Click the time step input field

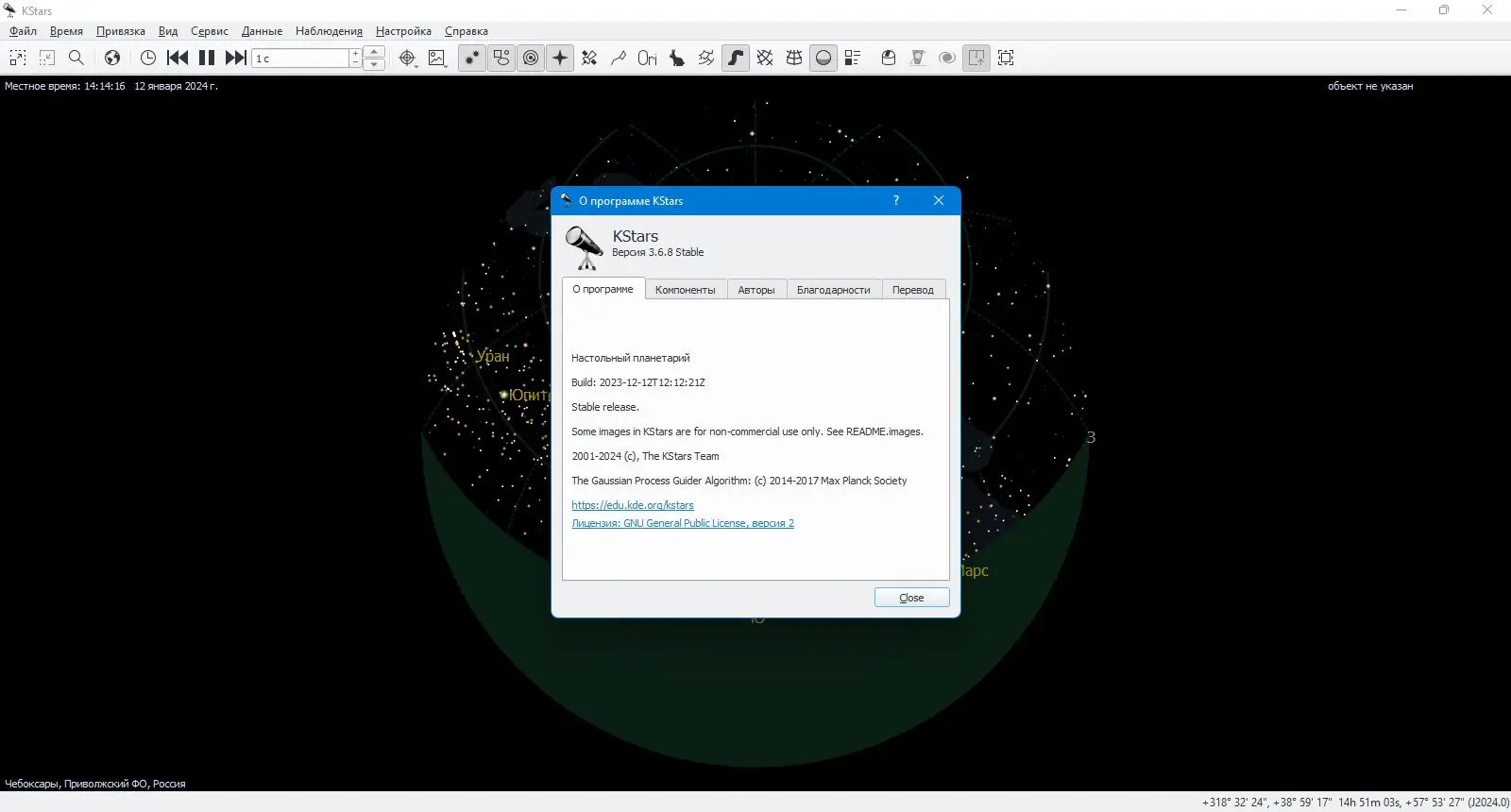[x=301, y=59]
